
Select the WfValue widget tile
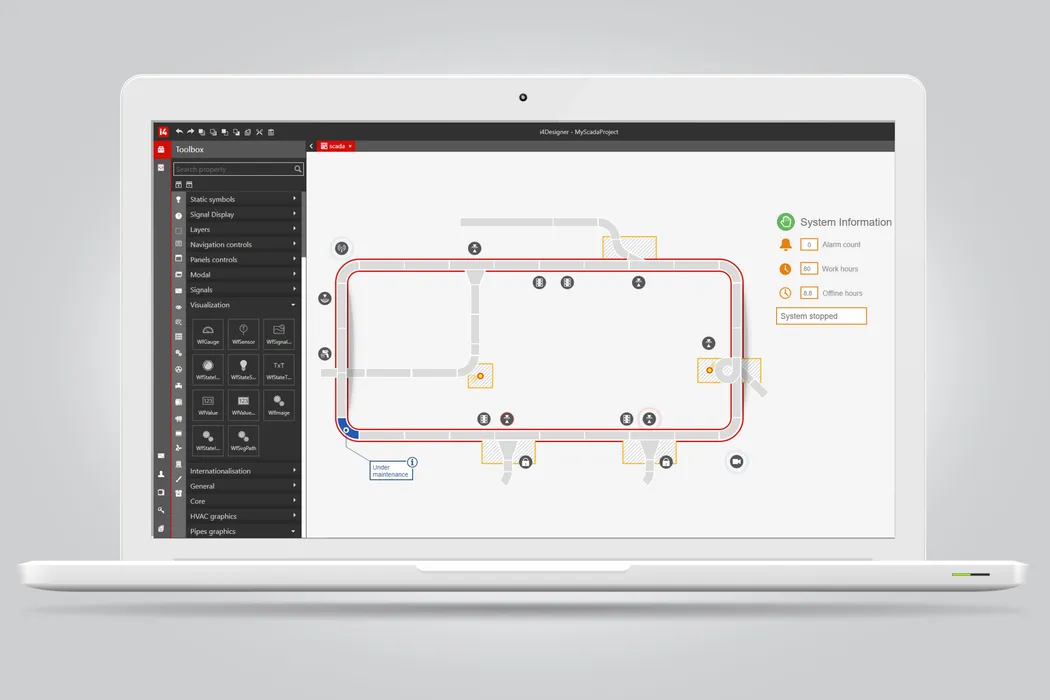(x=208, y=405)
